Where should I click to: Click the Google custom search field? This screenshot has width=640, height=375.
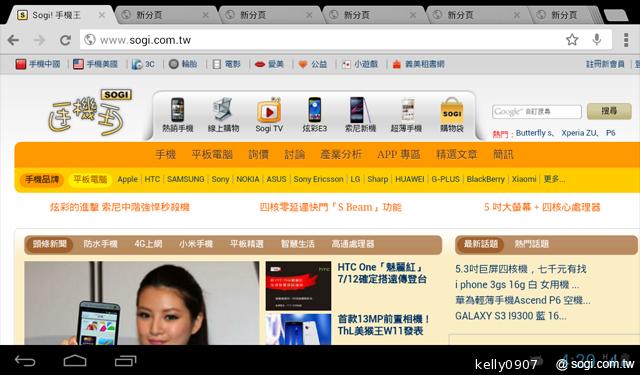537,111
